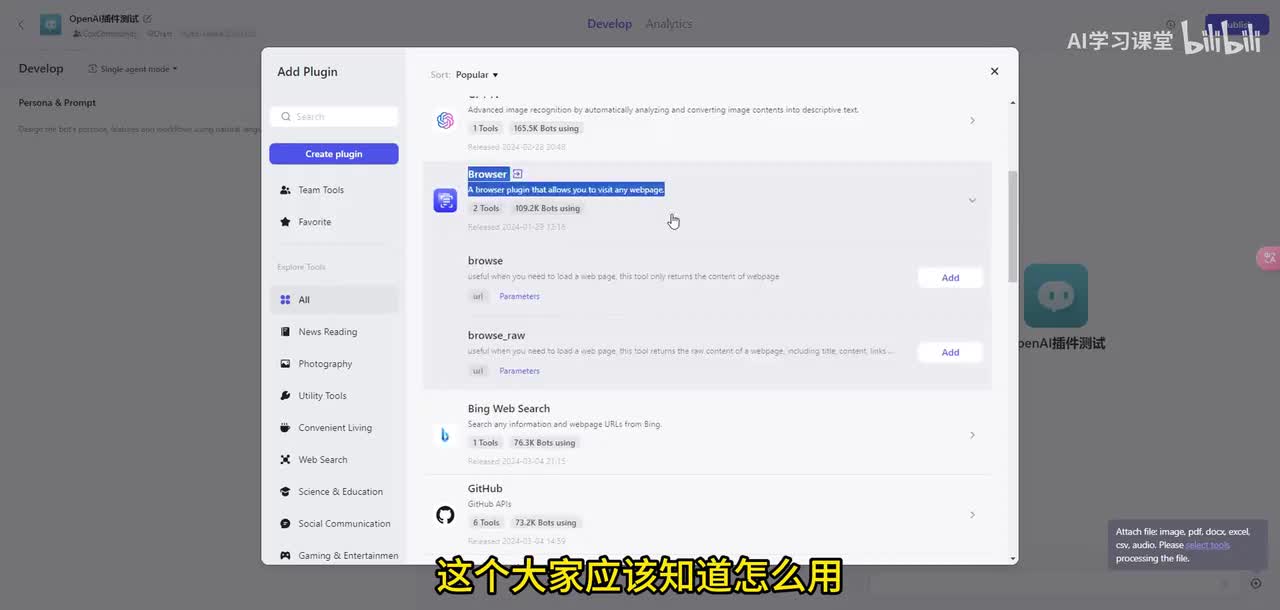Click the Gaming & Entertainment icon
The image size is (1280, 610).
286,555
